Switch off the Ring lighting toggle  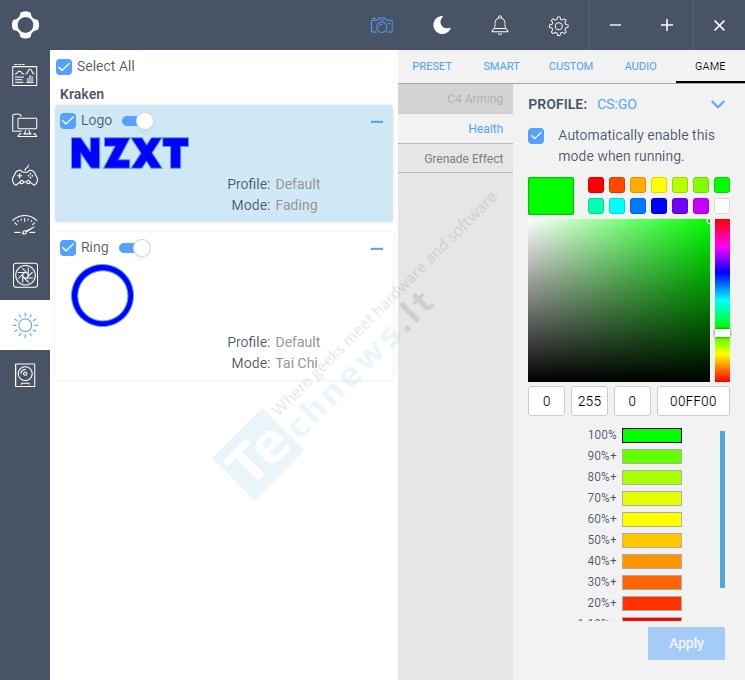click(x=135, y=248)
